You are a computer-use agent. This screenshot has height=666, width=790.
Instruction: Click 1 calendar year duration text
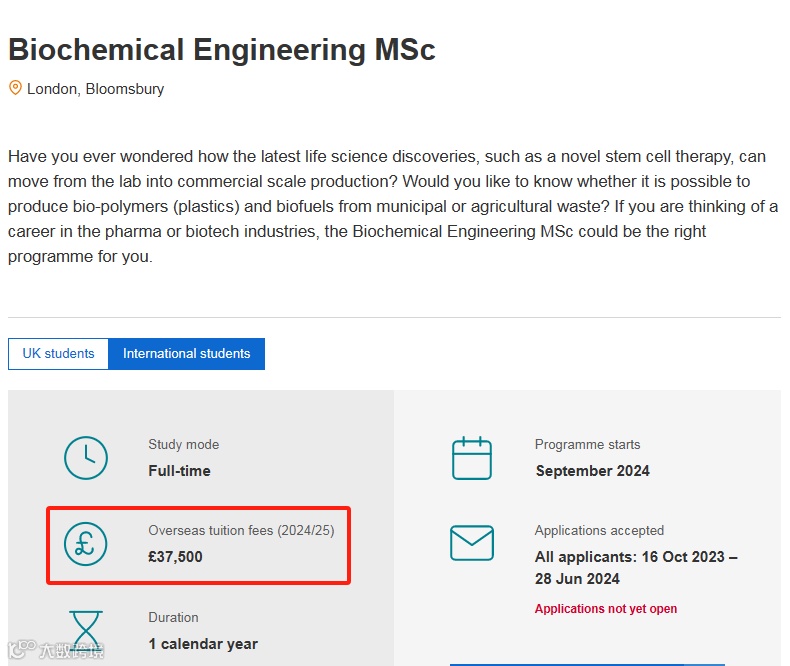point(203,643)
